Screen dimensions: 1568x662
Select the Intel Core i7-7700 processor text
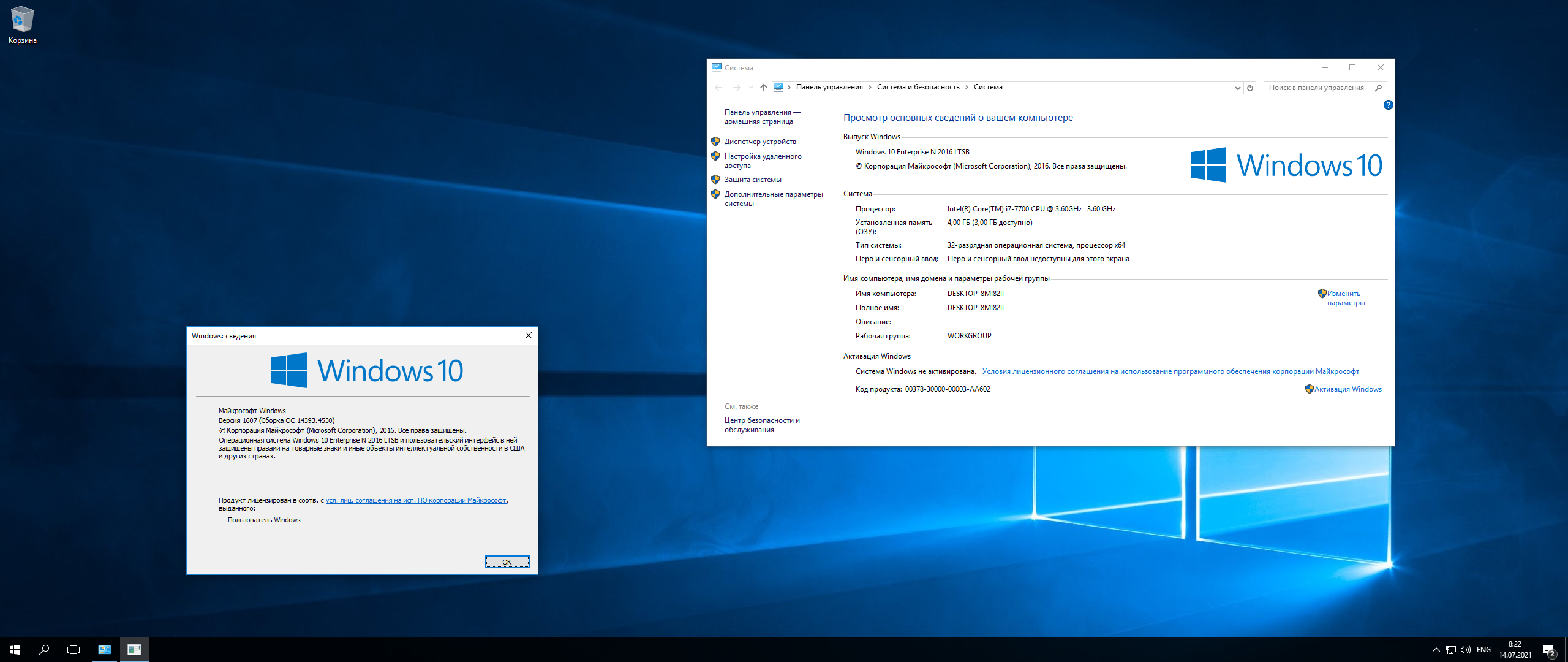(x=1031, y=209)
